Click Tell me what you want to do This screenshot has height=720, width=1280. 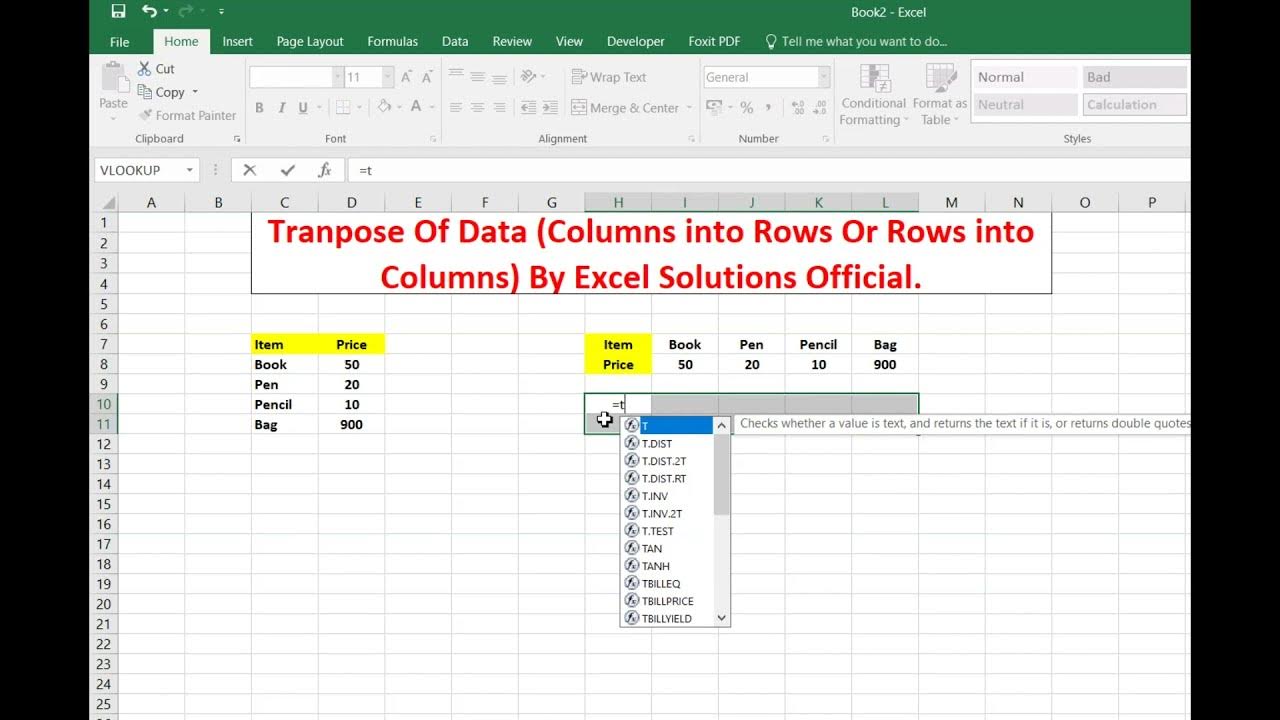(x=856, y=41)
